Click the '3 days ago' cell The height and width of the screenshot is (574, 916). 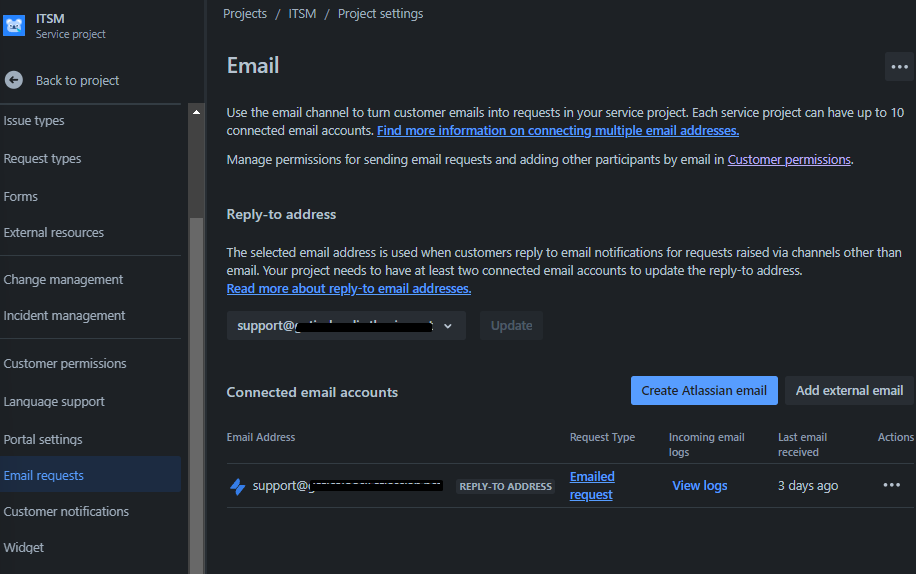point(808,485)
